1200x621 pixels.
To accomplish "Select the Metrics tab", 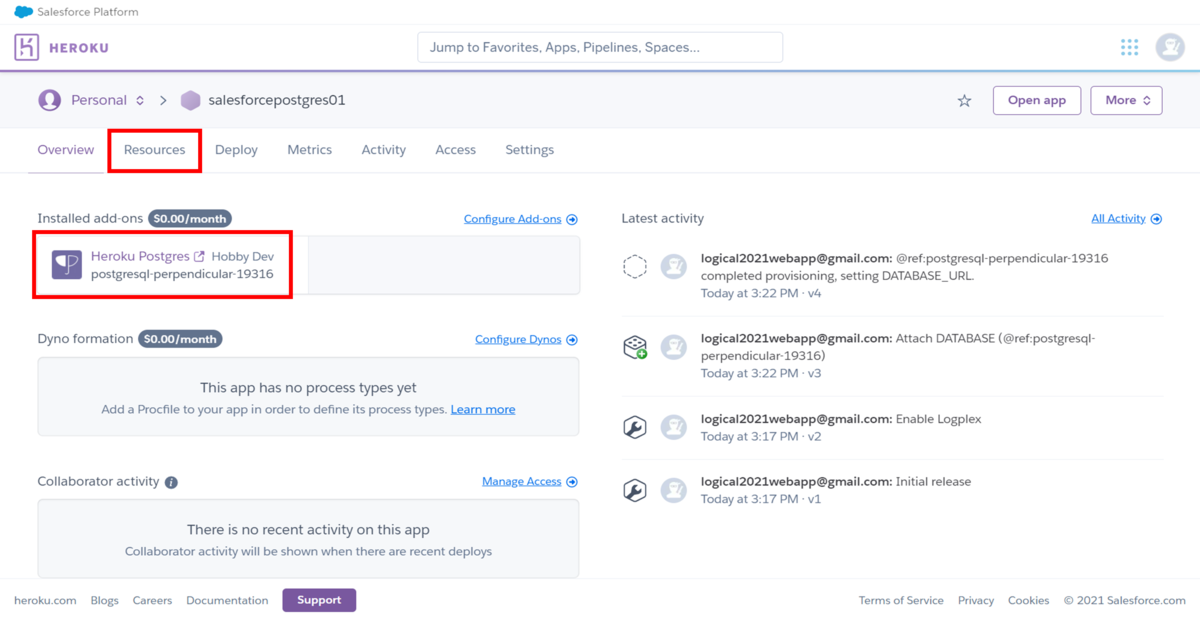I will tap(310, 150).
